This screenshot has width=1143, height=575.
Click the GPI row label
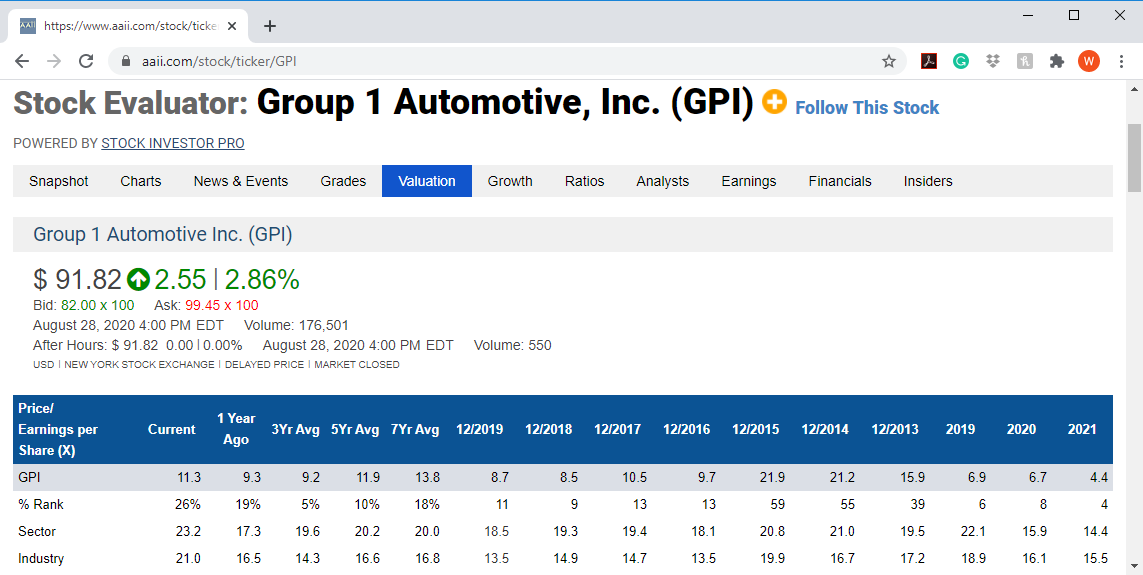click(30, 477)
